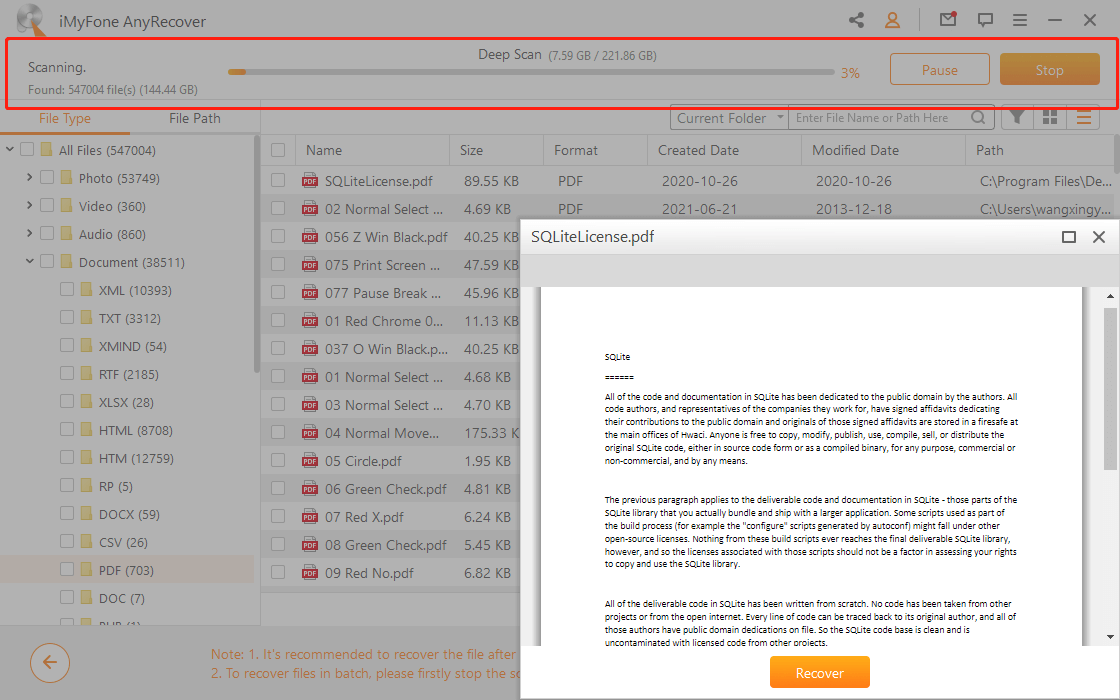Stop the deep scan
Image resolution: width=1120 pixels, height=700 pixels.
click(1049, 69)
